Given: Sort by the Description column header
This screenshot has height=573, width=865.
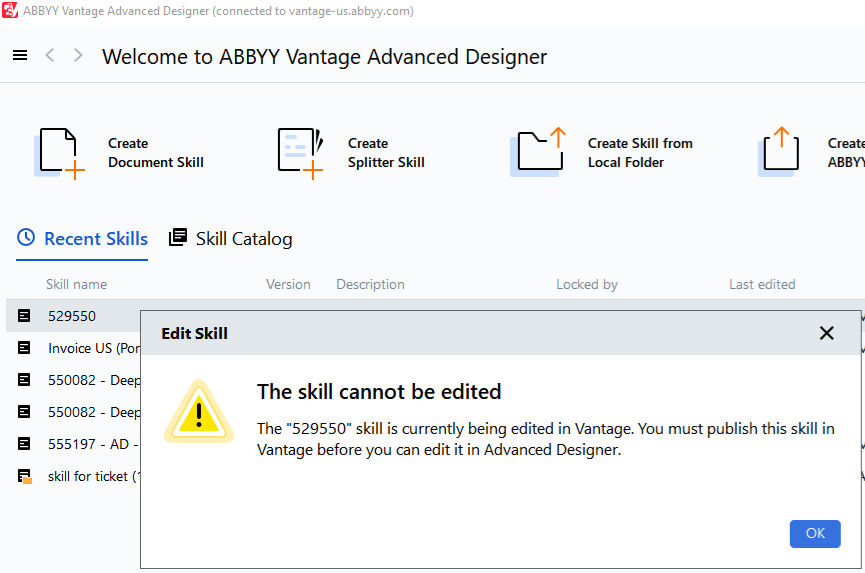Looking at the screenshot, I should pyautogui.click(x=370, y=285).
